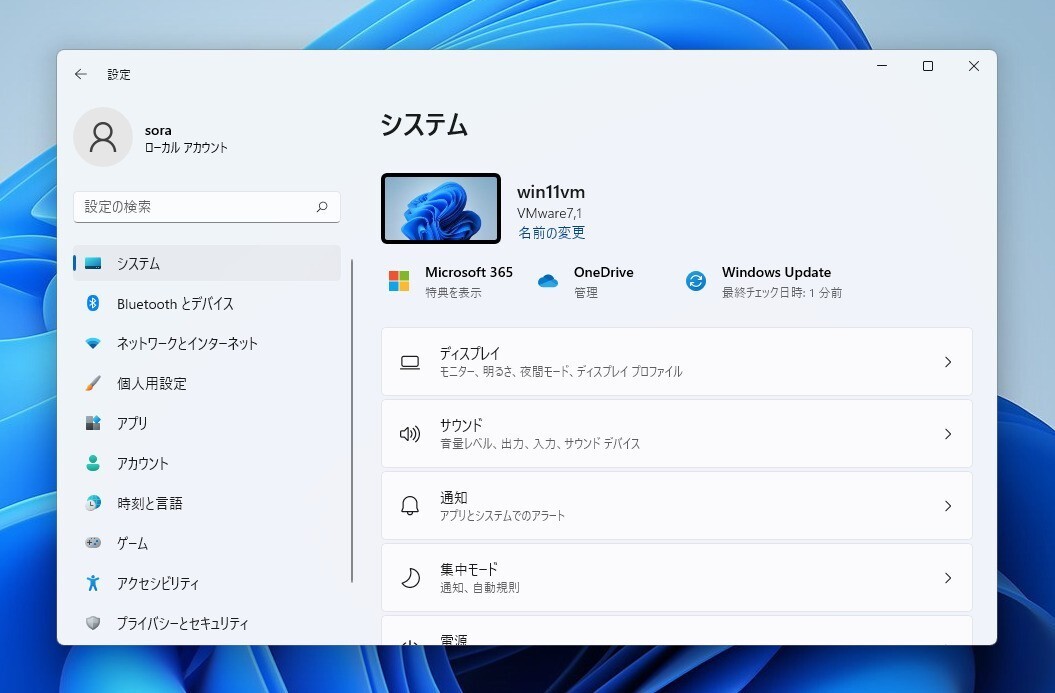The width and height of the screenshot is (1055, 693).
Task: Open Windows Update sync icon
Action: 696,281
